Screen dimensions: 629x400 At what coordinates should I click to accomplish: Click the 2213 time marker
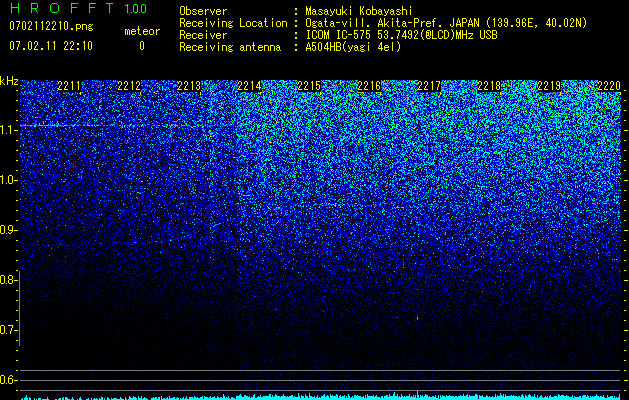point(189,86)
